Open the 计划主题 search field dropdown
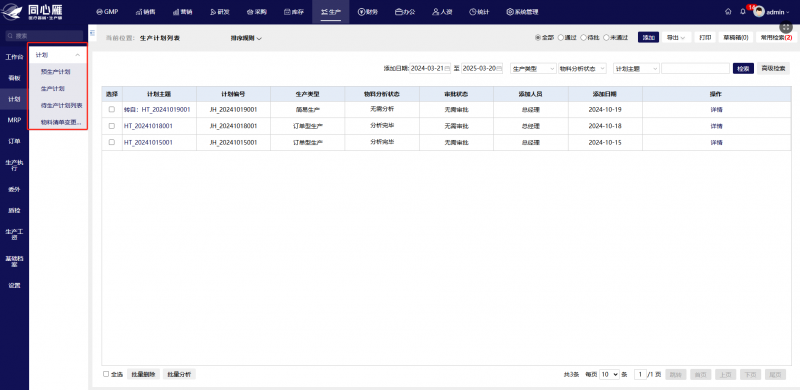800x390 pixels. click(636, 68)
